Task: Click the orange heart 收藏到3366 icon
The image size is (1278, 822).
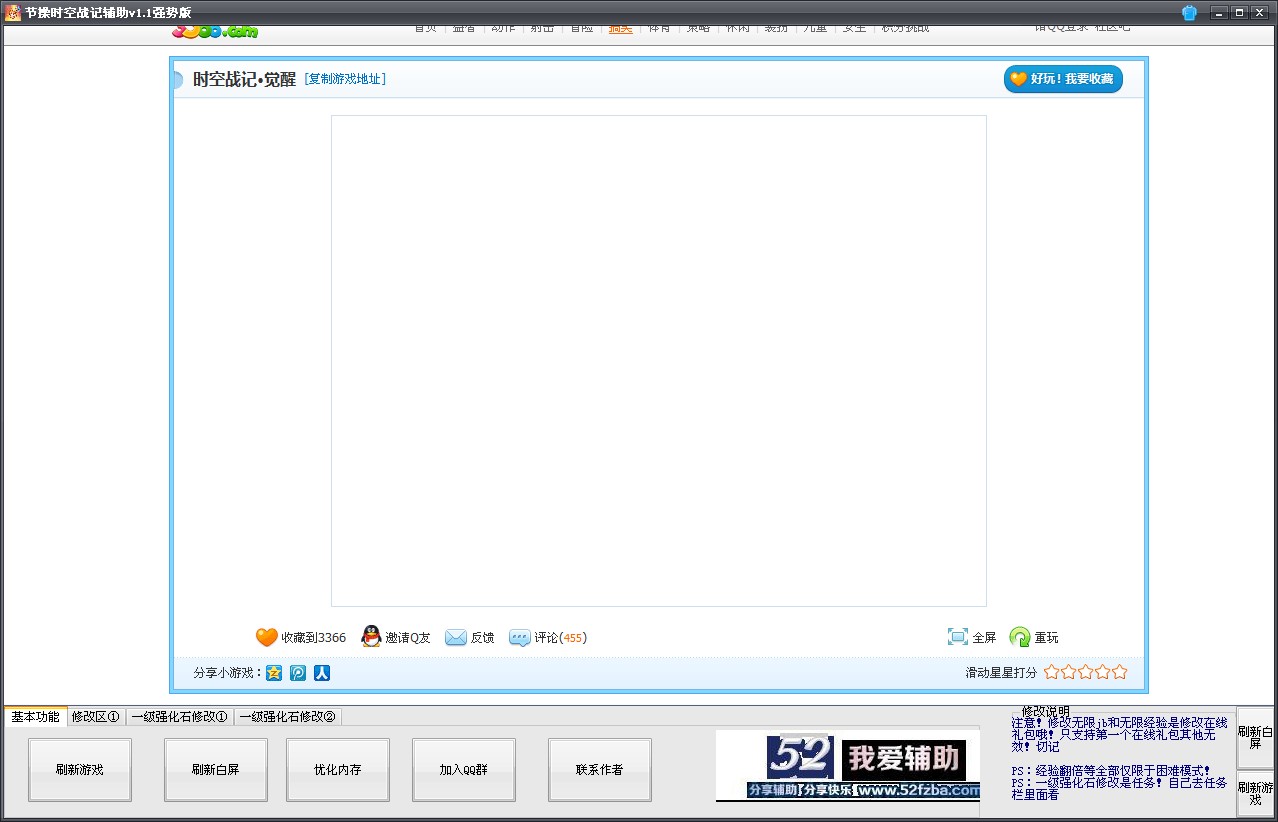Action: (x=266, y=637)
